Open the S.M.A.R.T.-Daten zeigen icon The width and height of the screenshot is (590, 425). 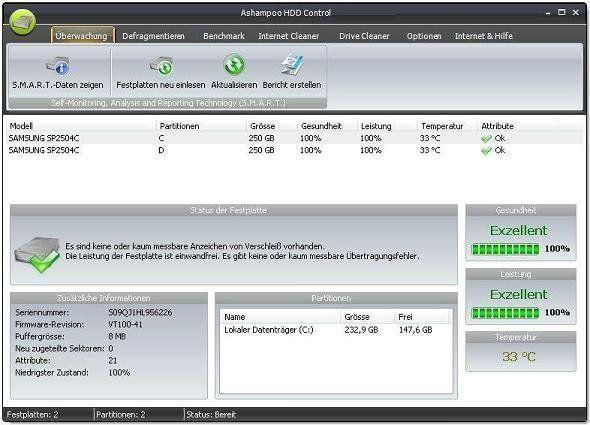pos(58,66)
